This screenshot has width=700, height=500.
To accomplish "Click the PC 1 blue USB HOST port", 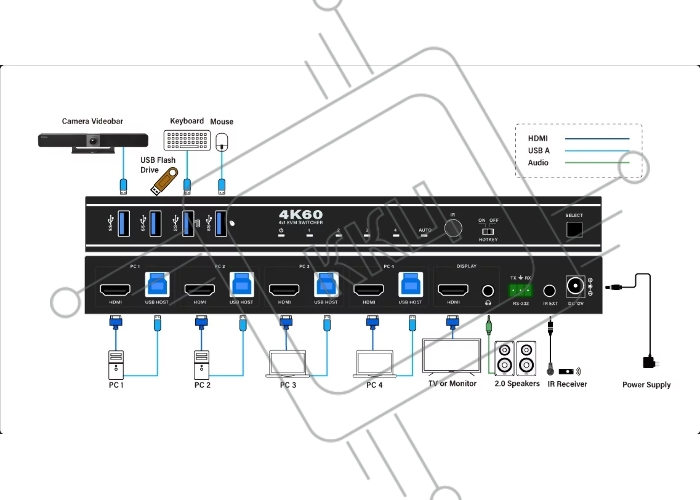I will pyautogui.click(x=157, y=284).
